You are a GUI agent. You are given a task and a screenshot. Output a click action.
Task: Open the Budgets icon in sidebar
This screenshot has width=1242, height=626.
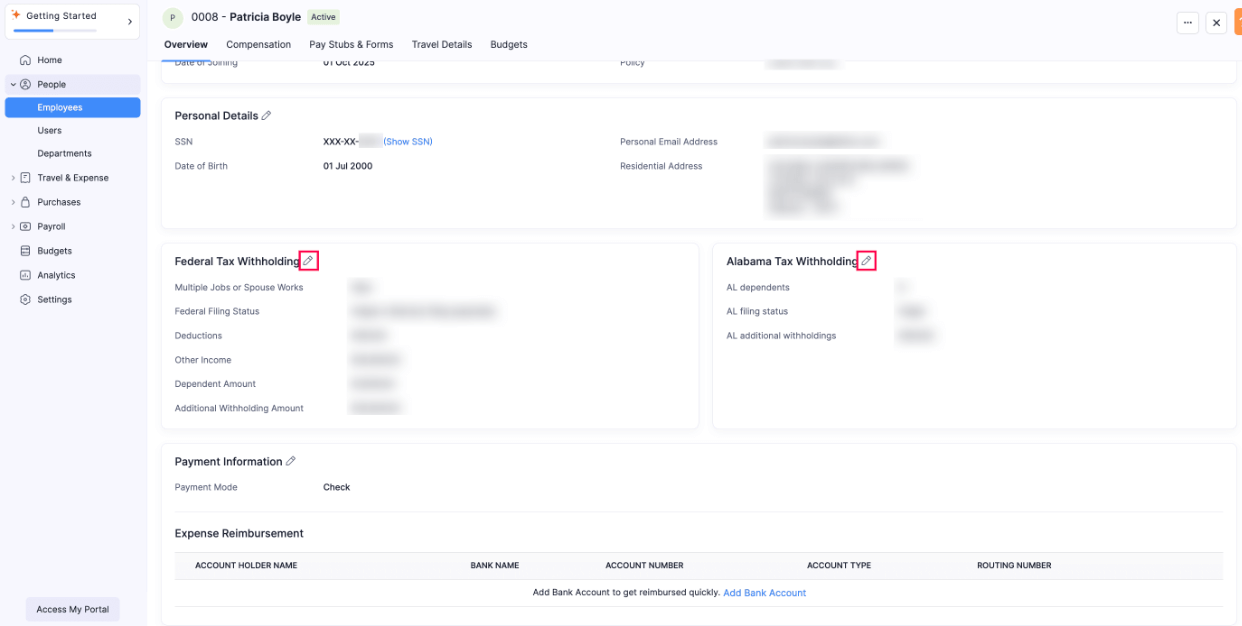25,250
